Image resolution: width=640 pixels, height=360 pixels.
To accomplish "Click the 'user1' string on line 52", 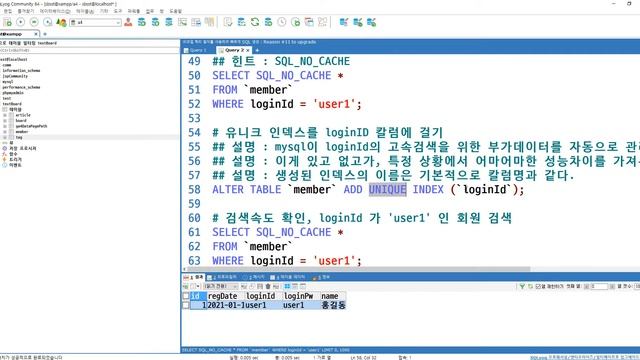I will (334, 104).
